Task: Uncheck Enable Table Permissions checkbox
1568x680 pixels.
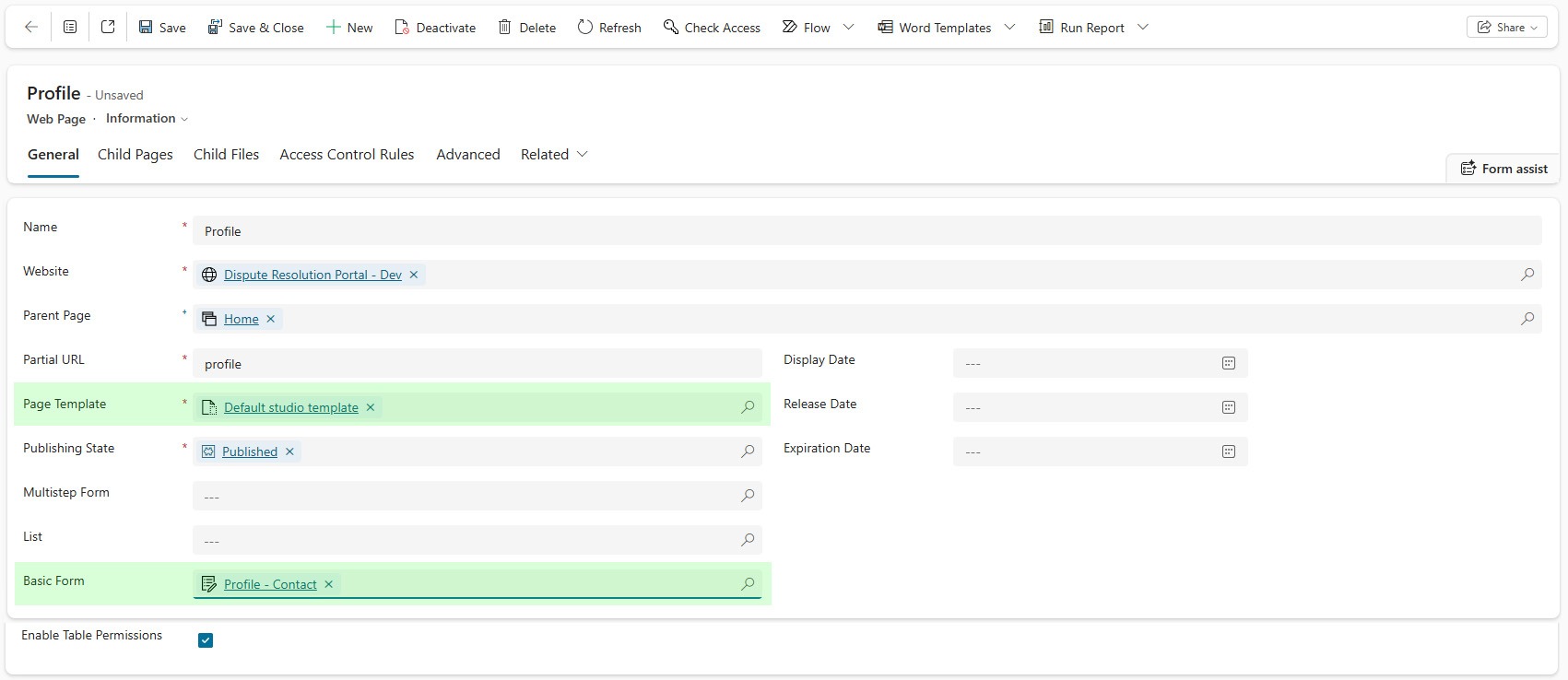Action: click(x=206, y=640)
